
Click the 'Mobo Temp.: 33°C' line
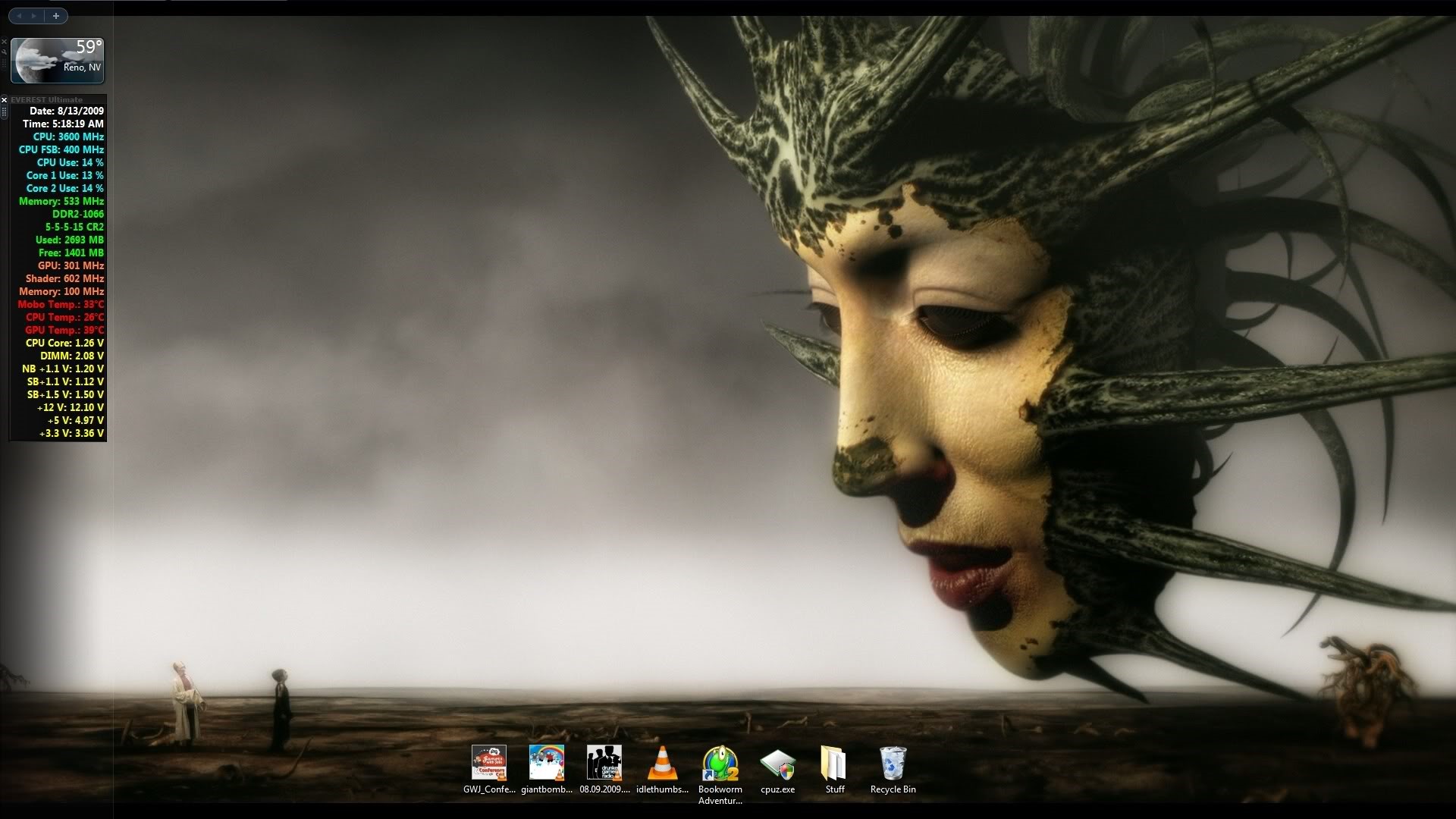pos(61,304)
